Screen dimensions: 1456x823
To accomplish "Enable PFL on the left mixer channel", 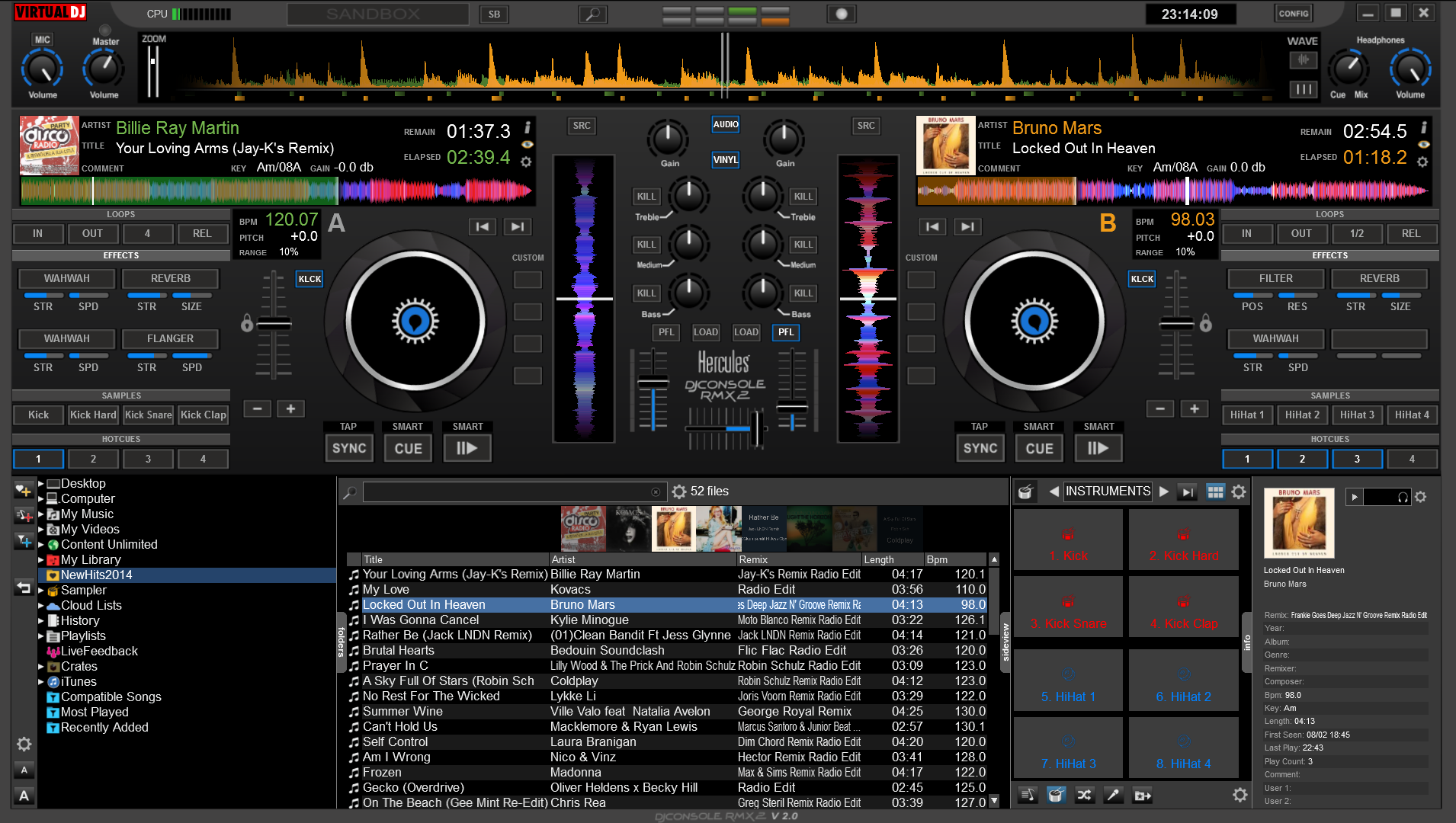I will [x=665, y=332].
